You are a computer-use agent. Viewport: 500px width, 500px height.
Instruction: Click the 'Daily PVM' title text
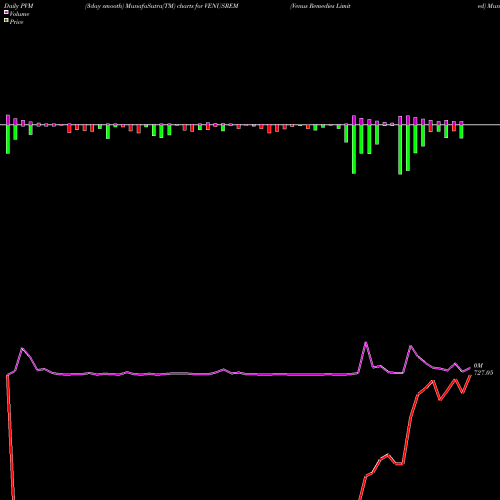(19, 6)
